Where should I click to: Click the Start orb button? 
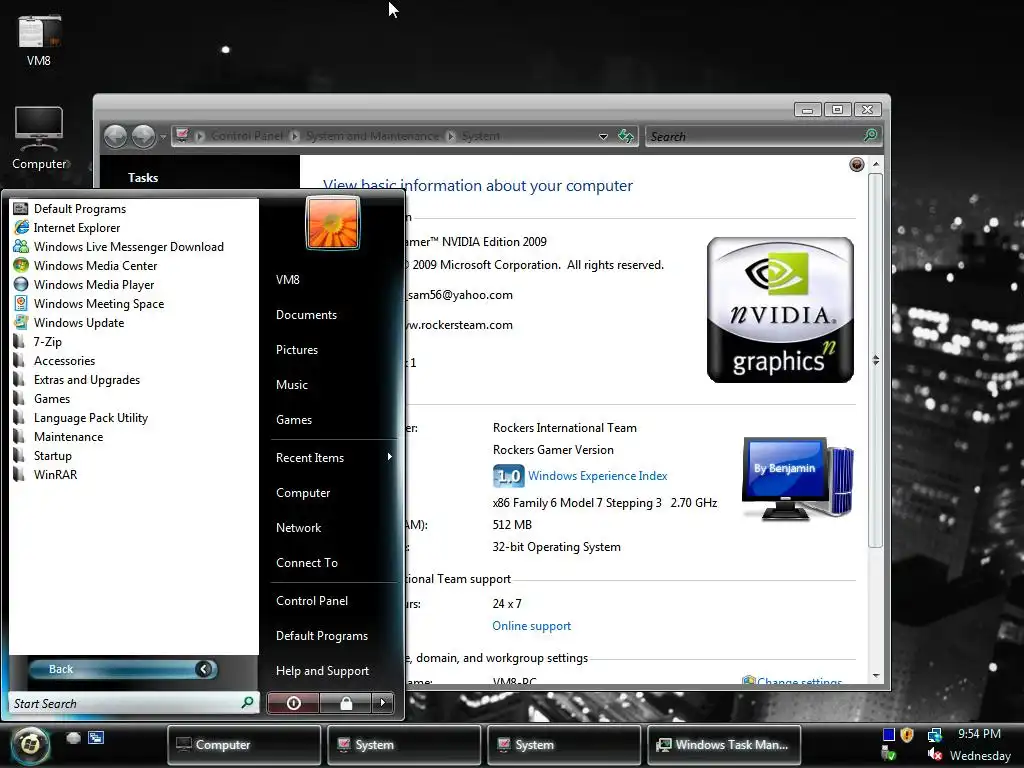pyautogui.click(x=29, y=744)
